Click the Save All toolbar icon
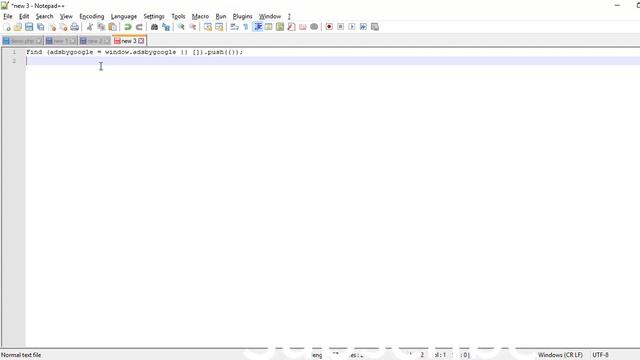 tap(40, 27)
